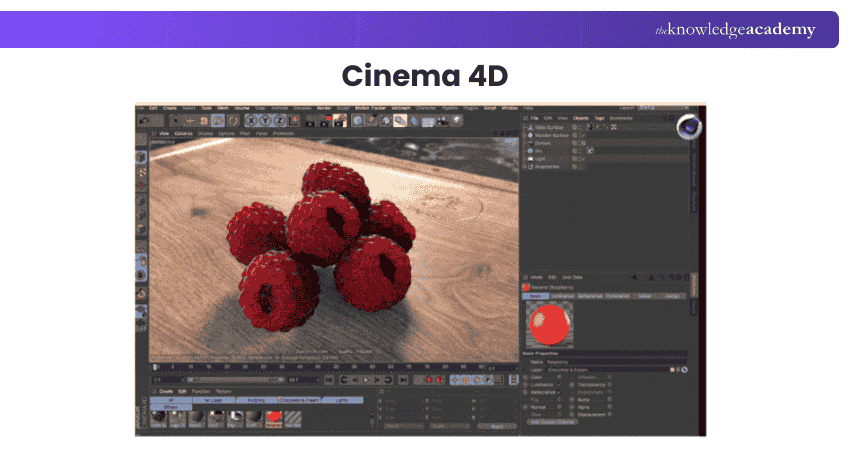850x450 pixels.
Task: Toggle the enable checkmark for Wooden Surface
Action: tap(583, 136)
